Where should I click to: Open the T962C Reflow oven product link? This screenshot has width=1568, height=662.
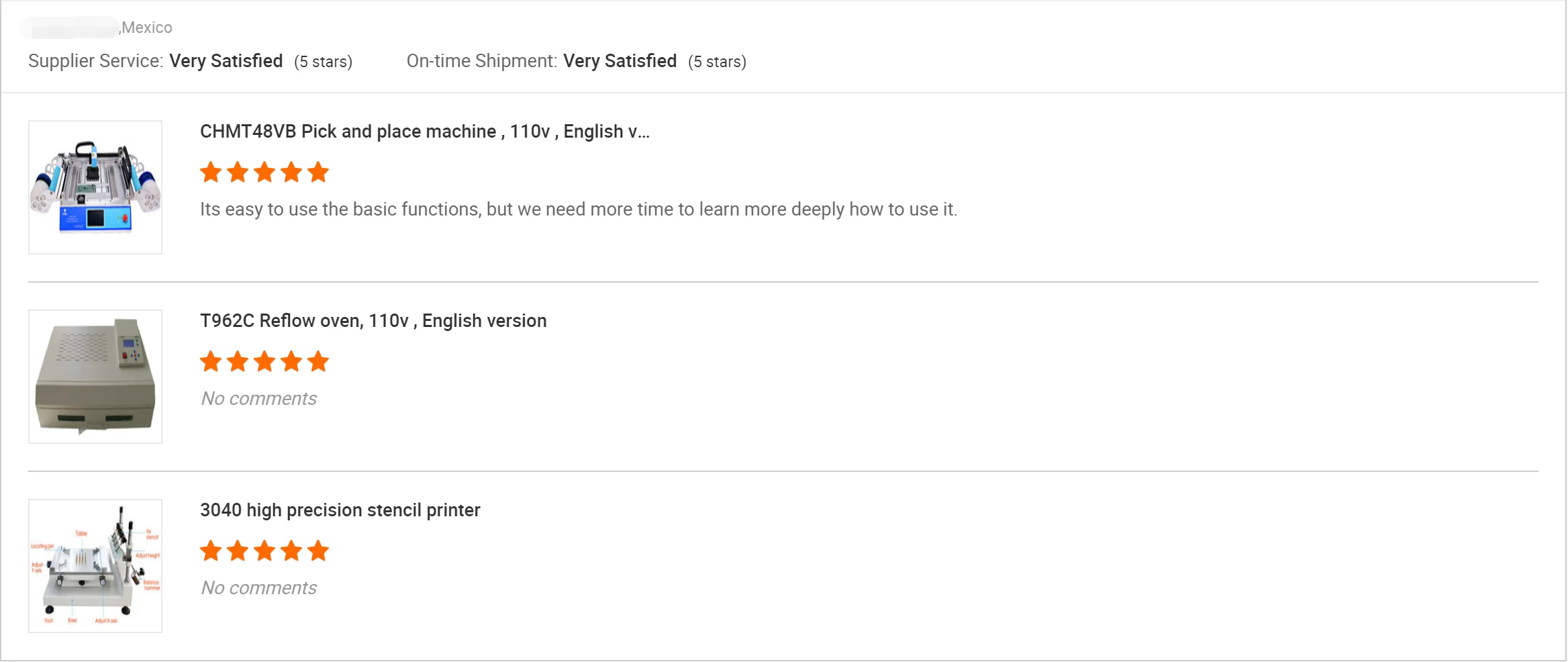373,321
